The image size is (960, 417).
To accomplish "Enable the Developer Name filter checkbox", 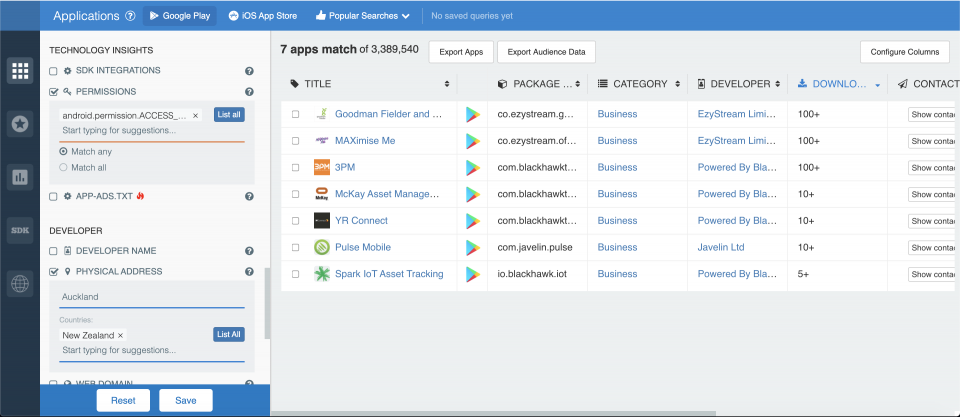I will pos(53,251).
